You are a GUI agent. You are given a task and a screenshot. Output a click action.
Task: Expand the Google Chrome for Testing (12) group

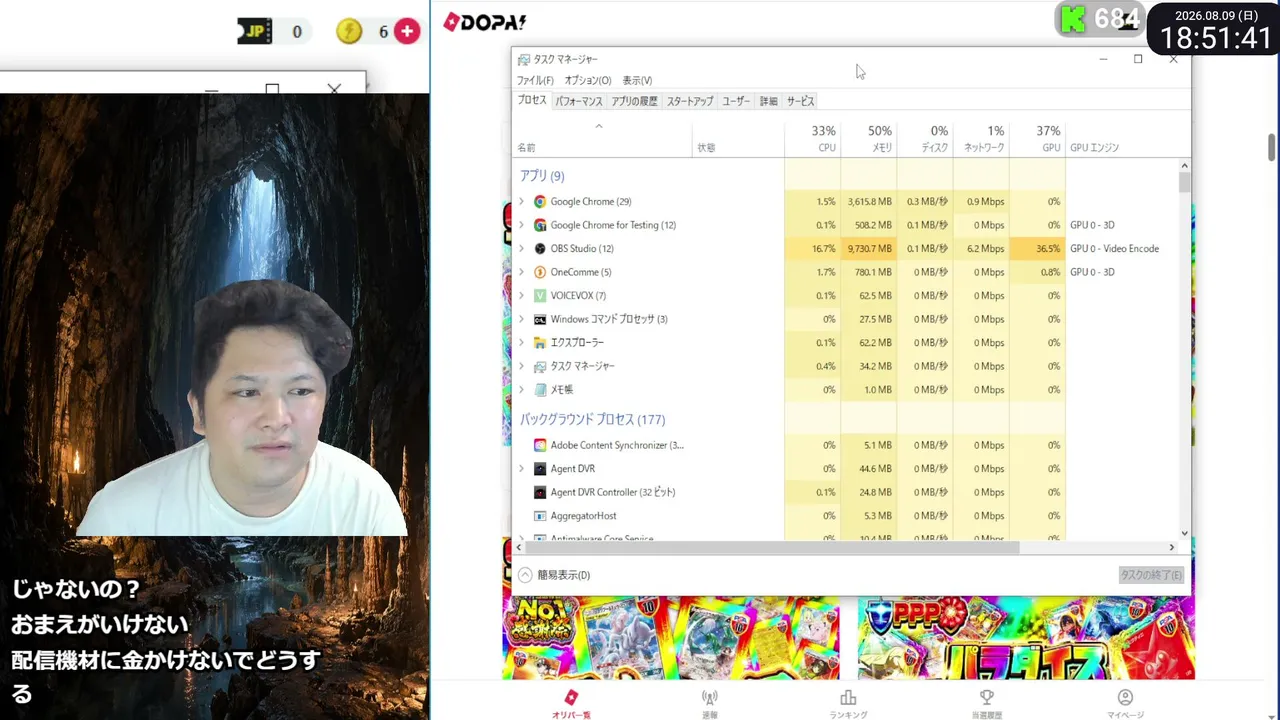pyautogui.click(x=521, y=225)
